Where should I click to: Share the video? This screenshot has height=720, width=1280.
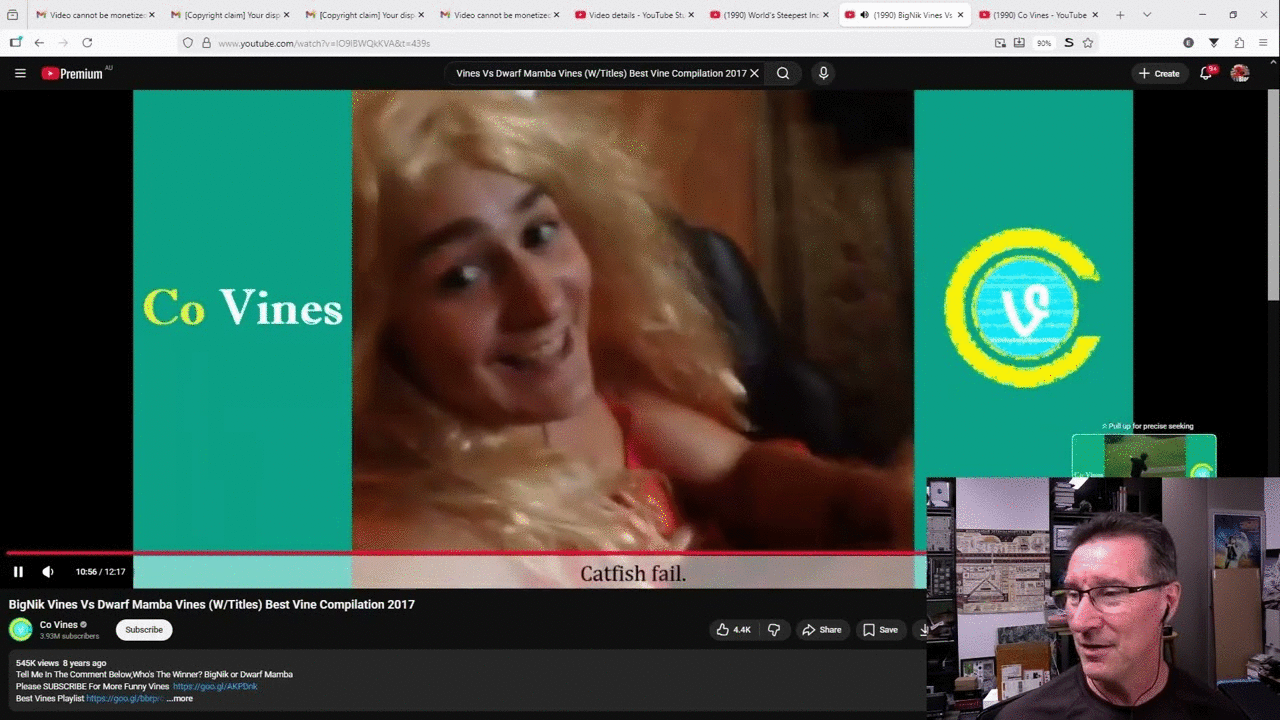coord(822,630)
